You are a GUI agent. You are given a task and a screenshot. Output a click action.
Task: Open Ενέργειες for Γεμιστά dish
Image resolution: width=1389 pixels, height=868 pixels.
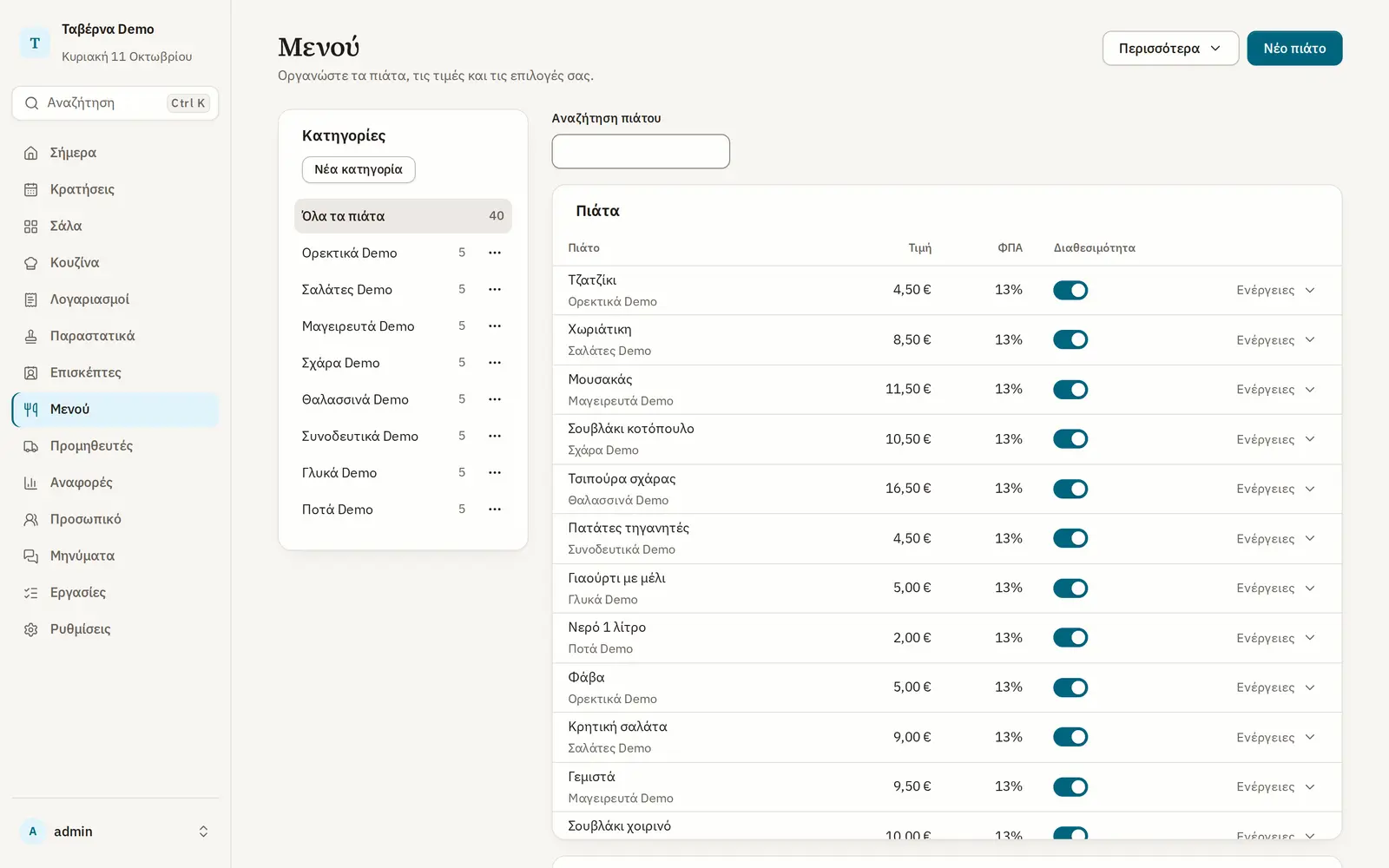pyautogui.click(x=1275, y=787)
